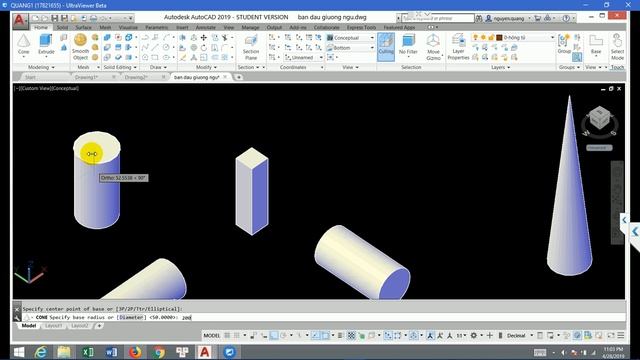Click the Autodesk App Store cart icon

click(x=538, y=18)
